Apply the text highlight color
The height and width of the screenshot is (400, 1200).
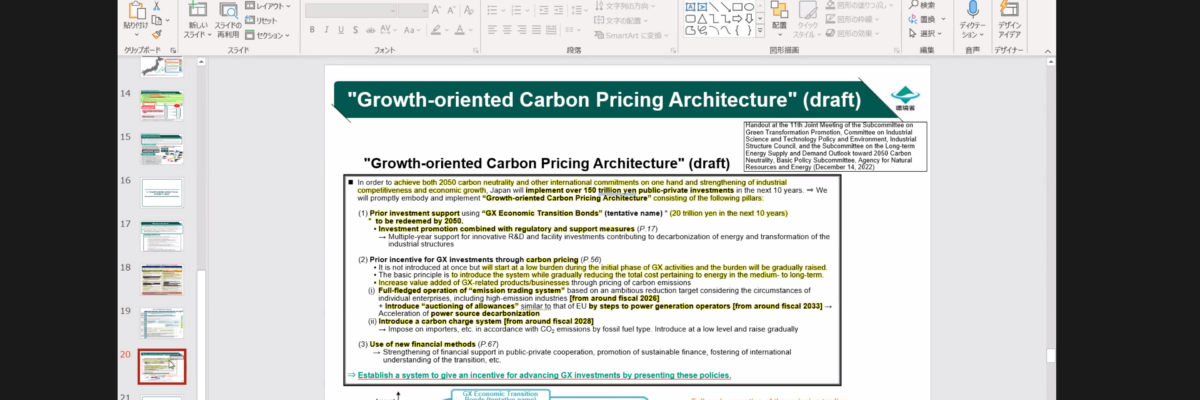(x=436, y=30)
